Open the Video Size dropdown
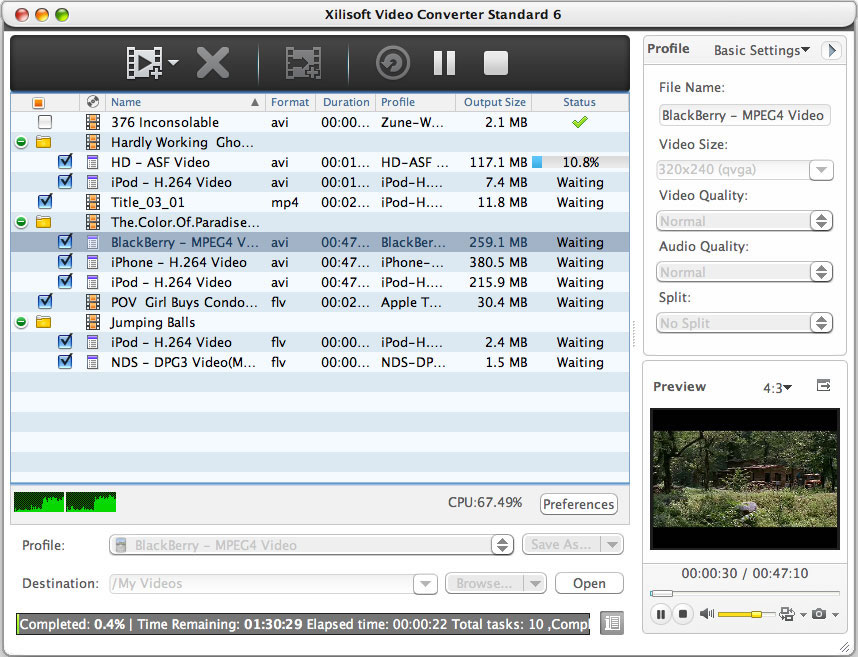858x657 pixels. (x=821, y=170)
